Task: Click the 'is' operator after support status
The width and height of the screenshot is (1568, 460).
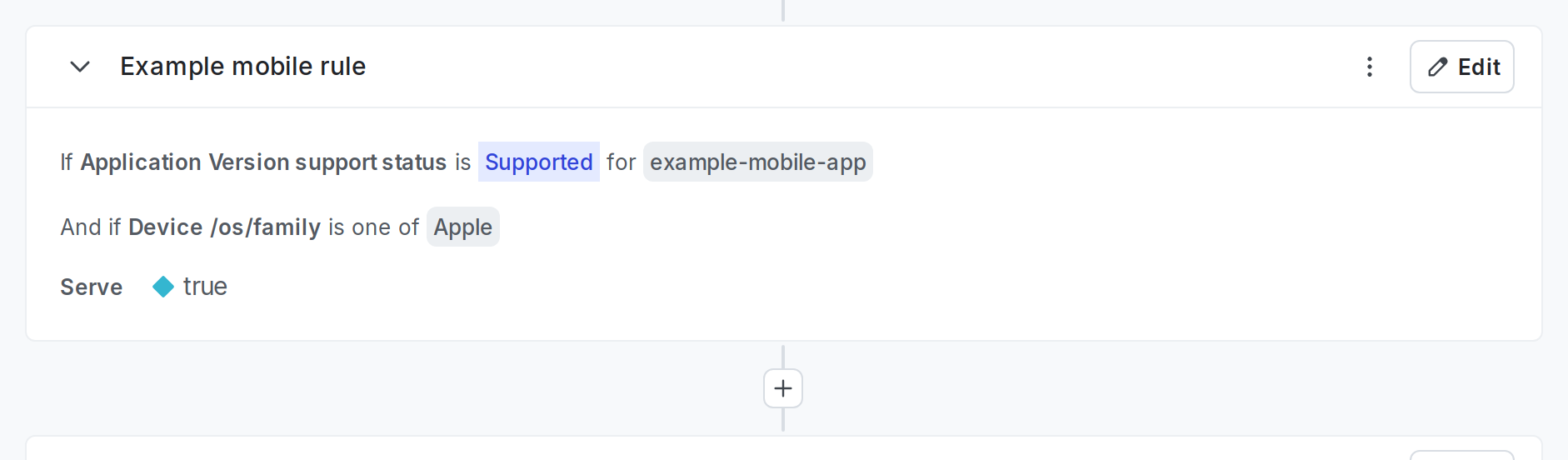Action: tap(462, 162)
